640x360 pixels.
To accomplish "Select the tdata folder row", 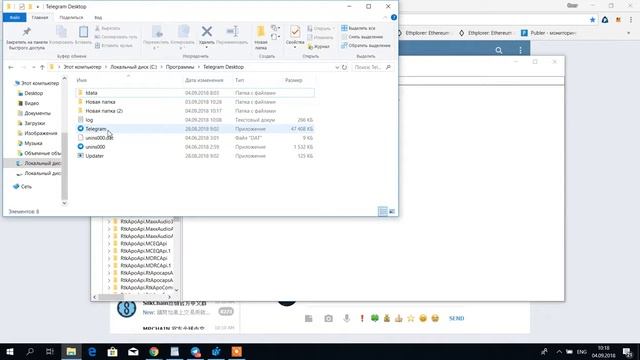I will pyautogui.click(x=195, y=93).
